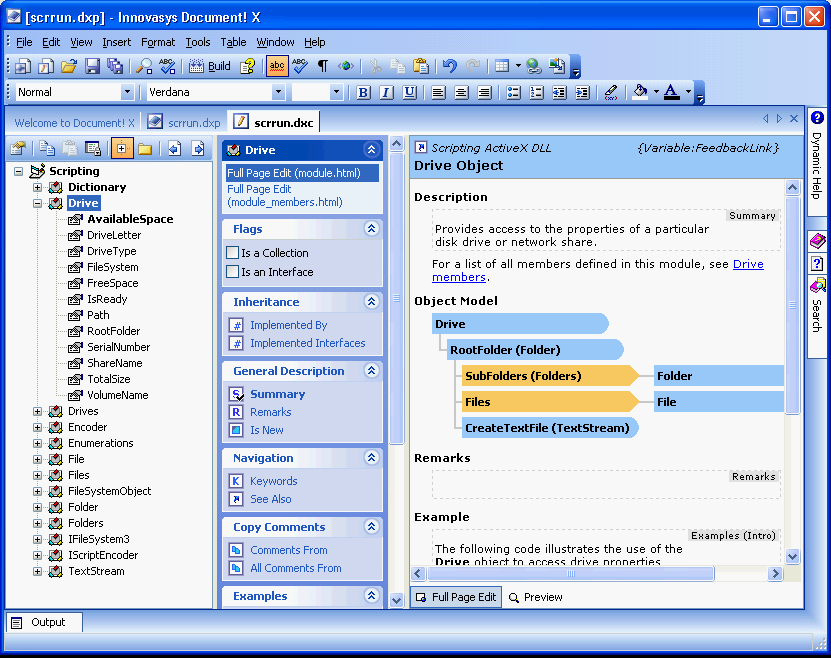Click the decrease indent icon
This screenshot has height=658, width=831.
coord(559,93)
